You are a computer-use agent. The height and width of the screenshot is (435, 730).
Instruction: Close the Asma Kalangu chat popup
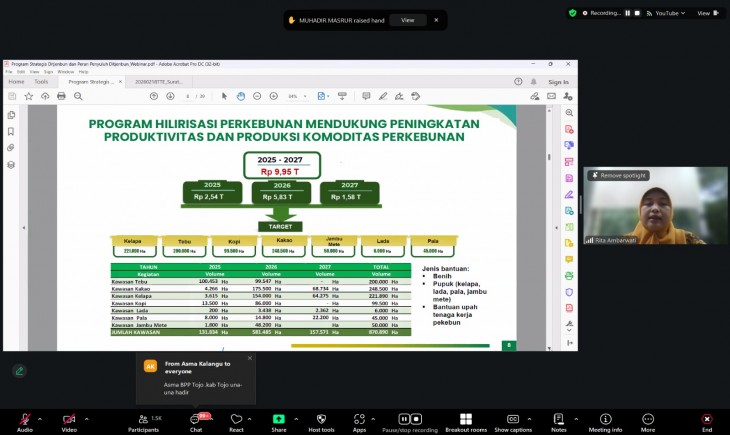click(250, 358)
